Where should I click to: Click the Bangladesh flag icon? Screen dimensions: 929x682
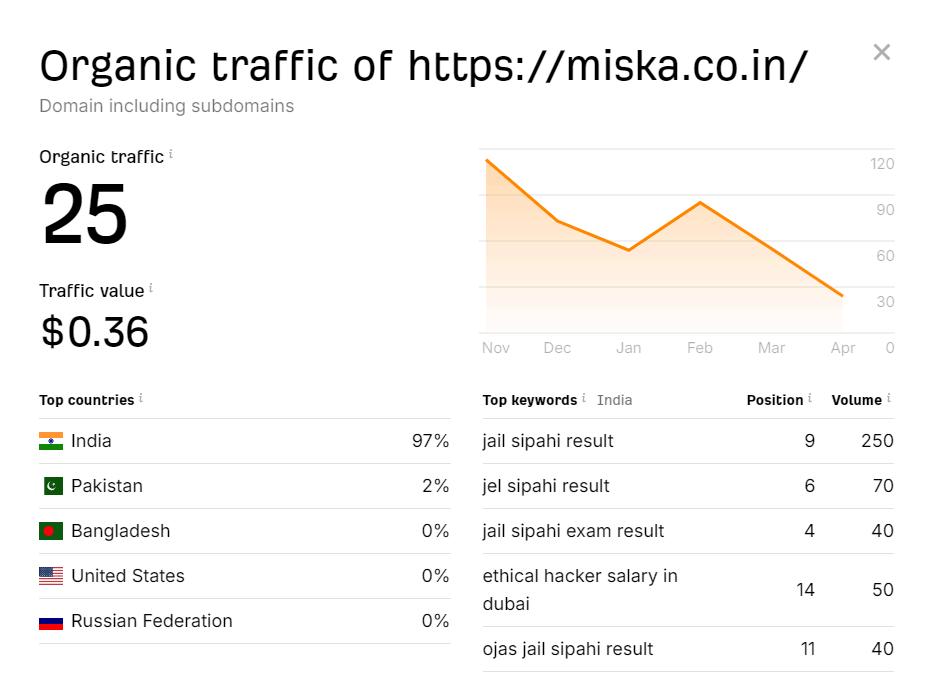51,531
